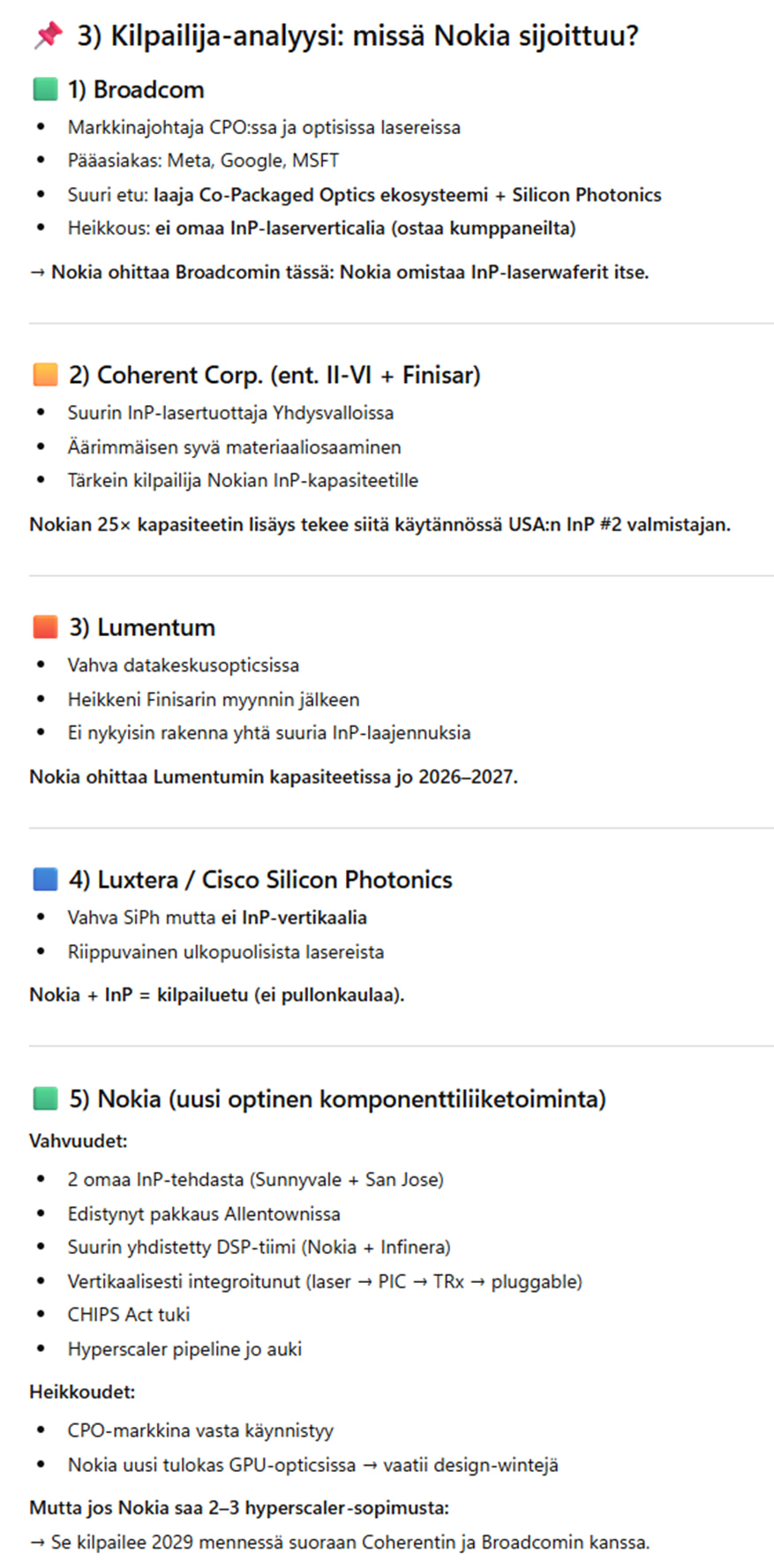Click the "Heikkoudet:" subheading
774x1568 pixels.
tap(82, 1392)
